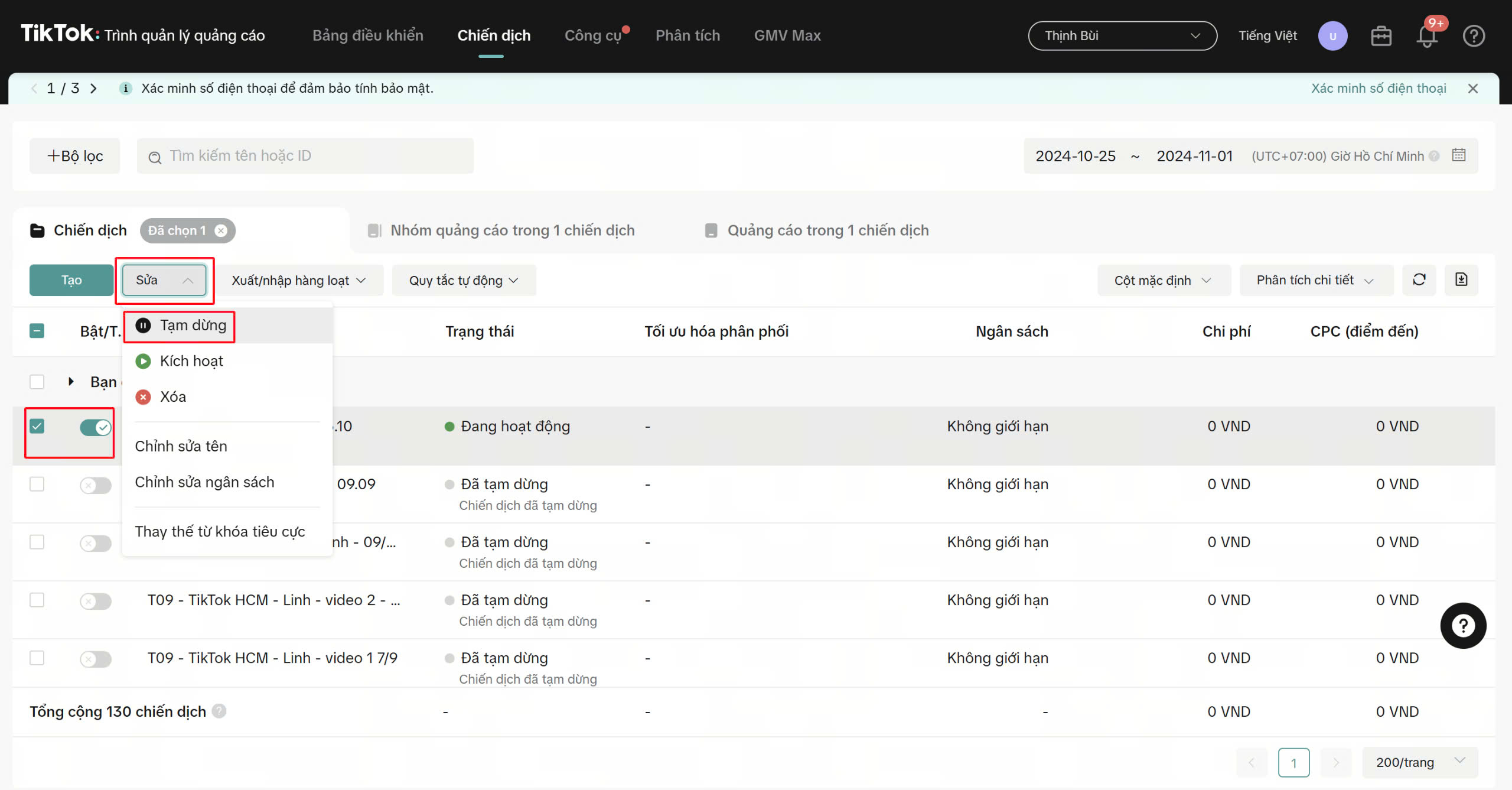This screenshot has height=790, width=1512.
Task: Enable toggle for 'Linh - video 1 7/9' campaign
Action: pyautogui.click(x=96, y=659)
